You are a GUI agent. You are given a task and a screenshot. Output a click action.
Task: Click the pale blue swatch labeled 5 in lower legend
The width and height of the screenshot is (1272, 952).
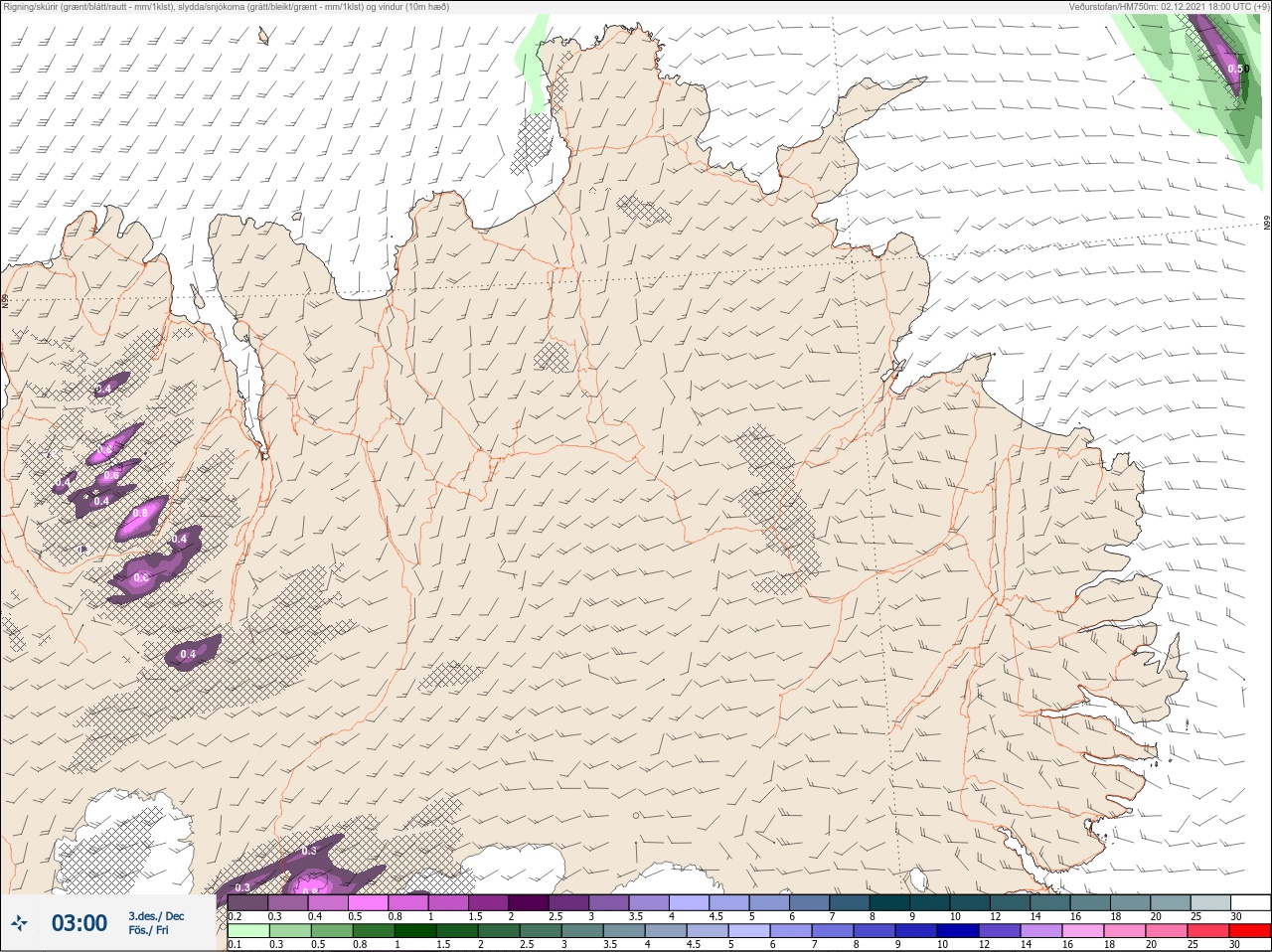click(x=749, y=931)
